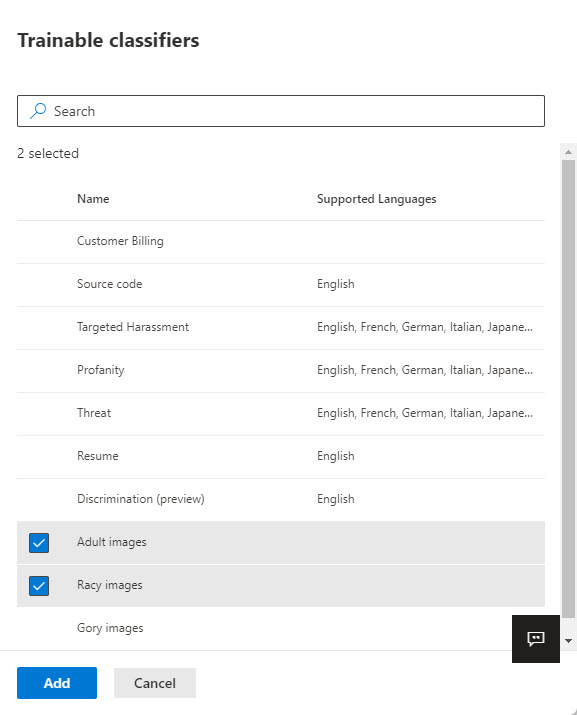Image resolution: width=577 pixels, height=715 pixels.
Task: Select the Source code classifier
Action: point(281,285)
